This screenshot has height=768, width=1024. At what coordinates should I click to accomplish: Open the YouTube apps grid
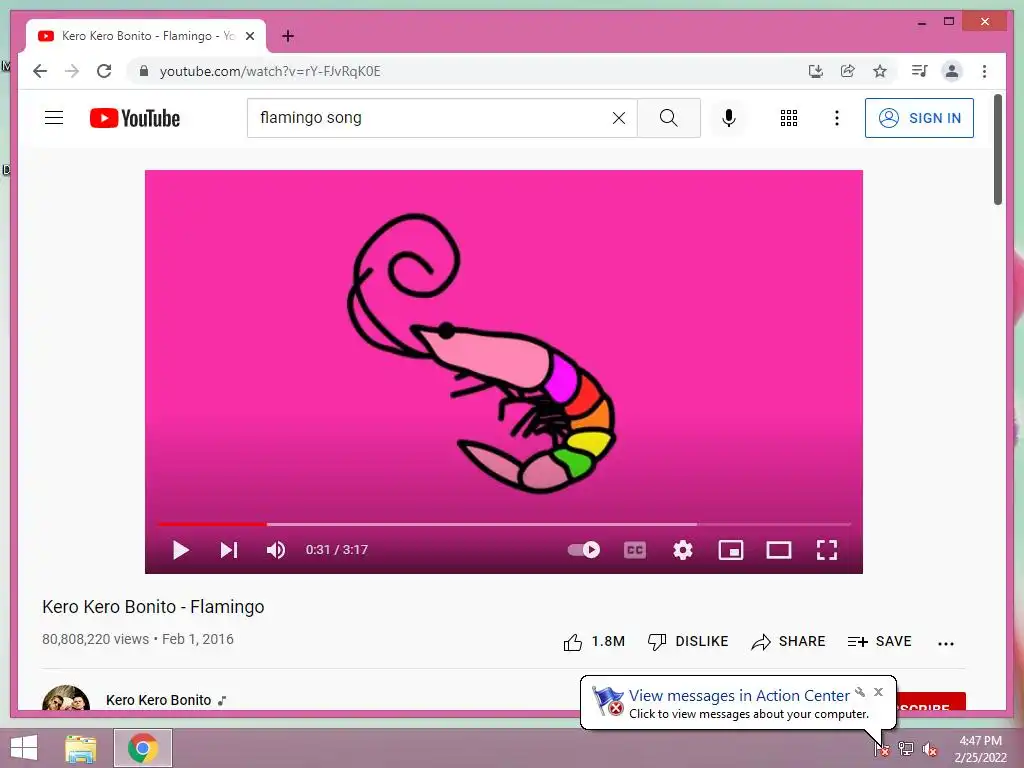click(789, 118)
